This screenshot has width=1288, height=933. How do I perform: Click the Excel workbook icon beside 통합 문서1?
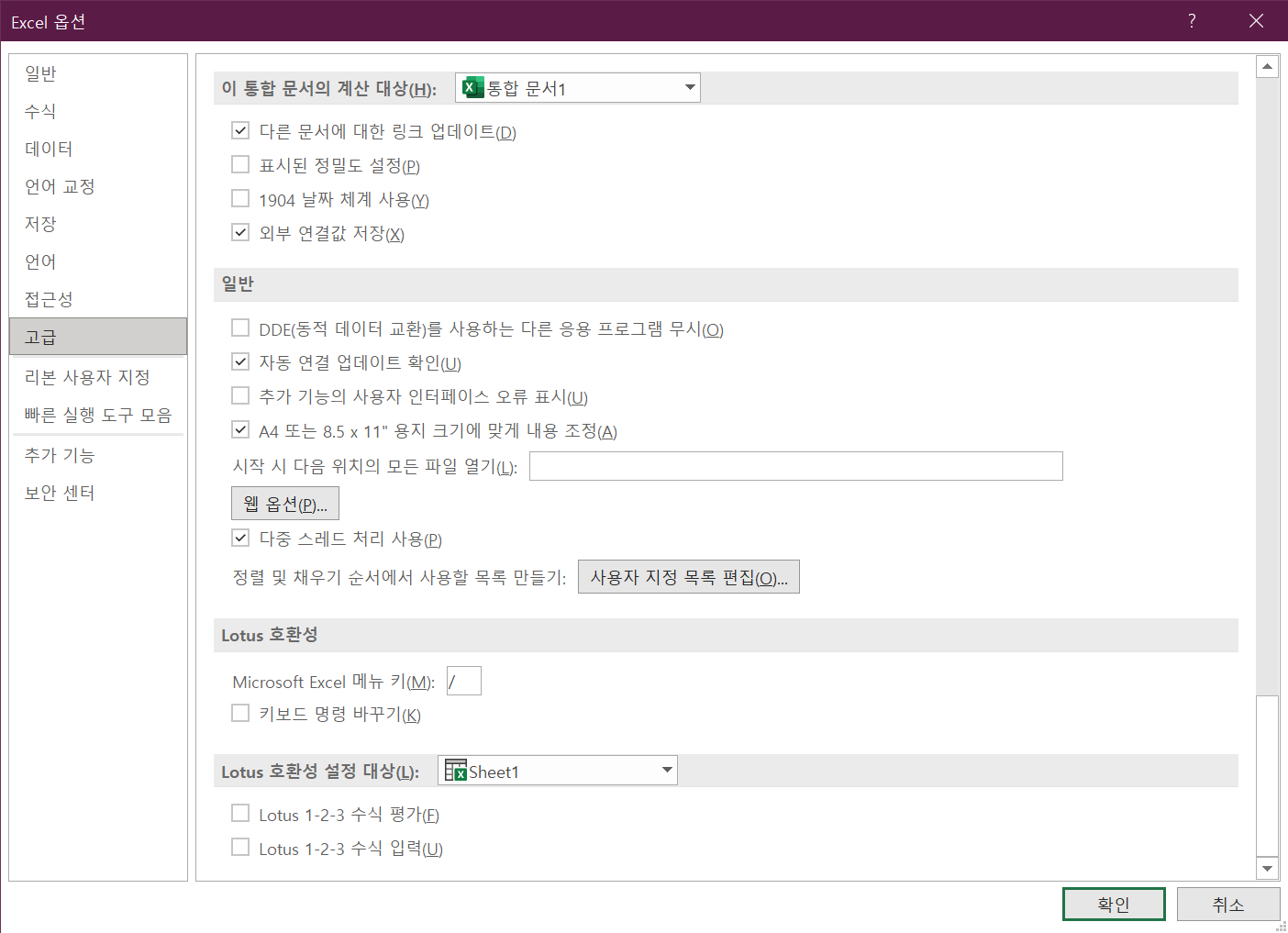pyautogui.click(x=472, y=88)
